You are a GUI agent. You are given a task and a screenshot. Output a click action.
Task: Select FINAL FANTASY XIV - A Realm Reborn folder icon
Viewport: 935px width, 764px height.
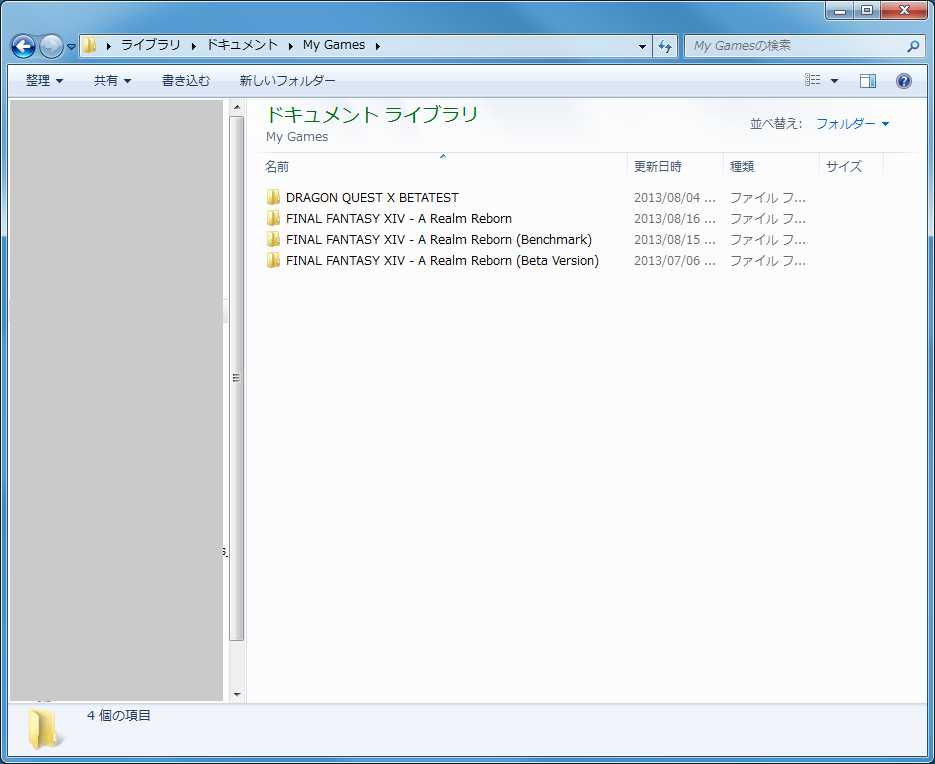coord(273,218)
